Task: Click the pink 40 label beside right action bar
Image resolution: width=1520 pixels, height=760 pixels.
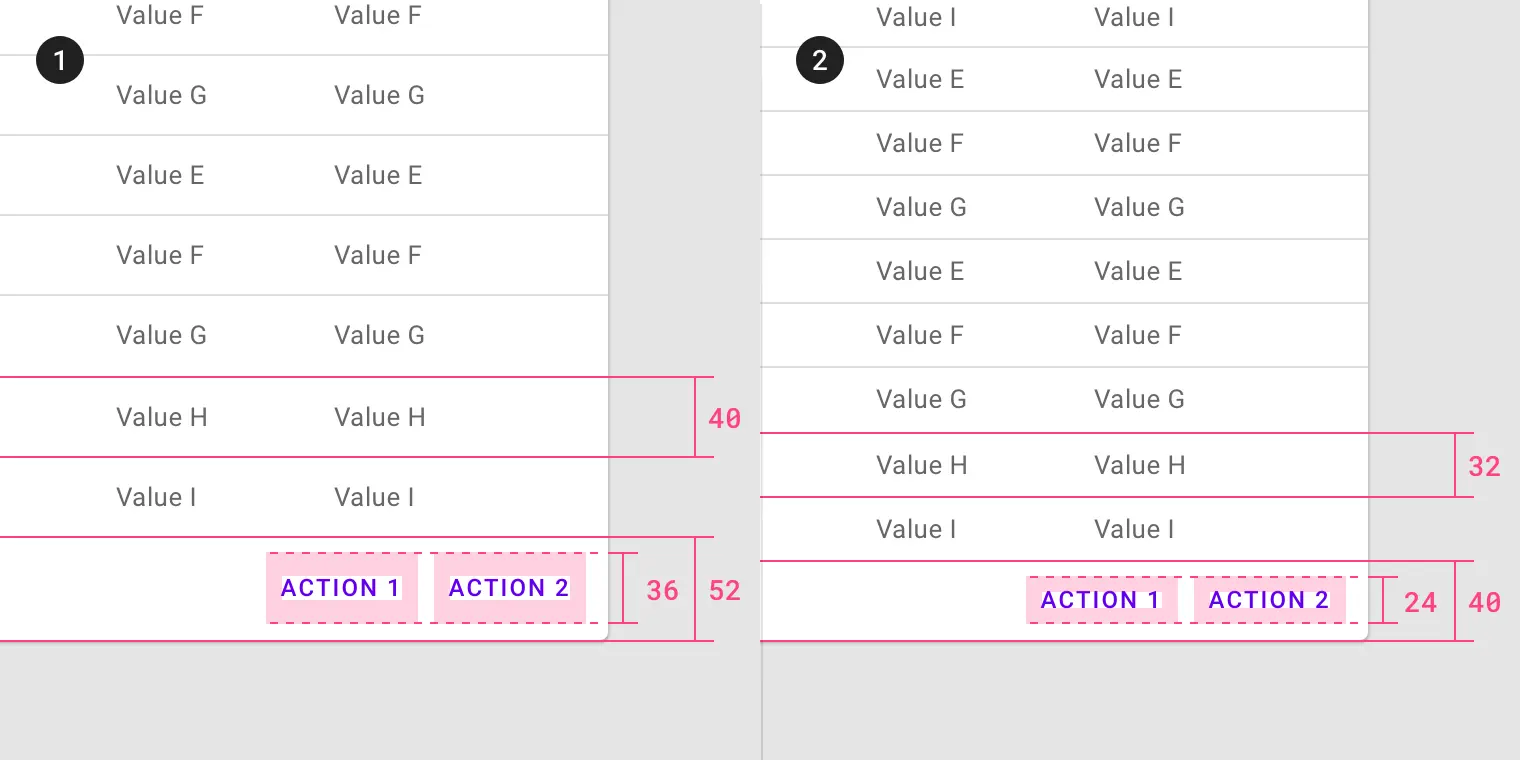Action: (1485, 603)
